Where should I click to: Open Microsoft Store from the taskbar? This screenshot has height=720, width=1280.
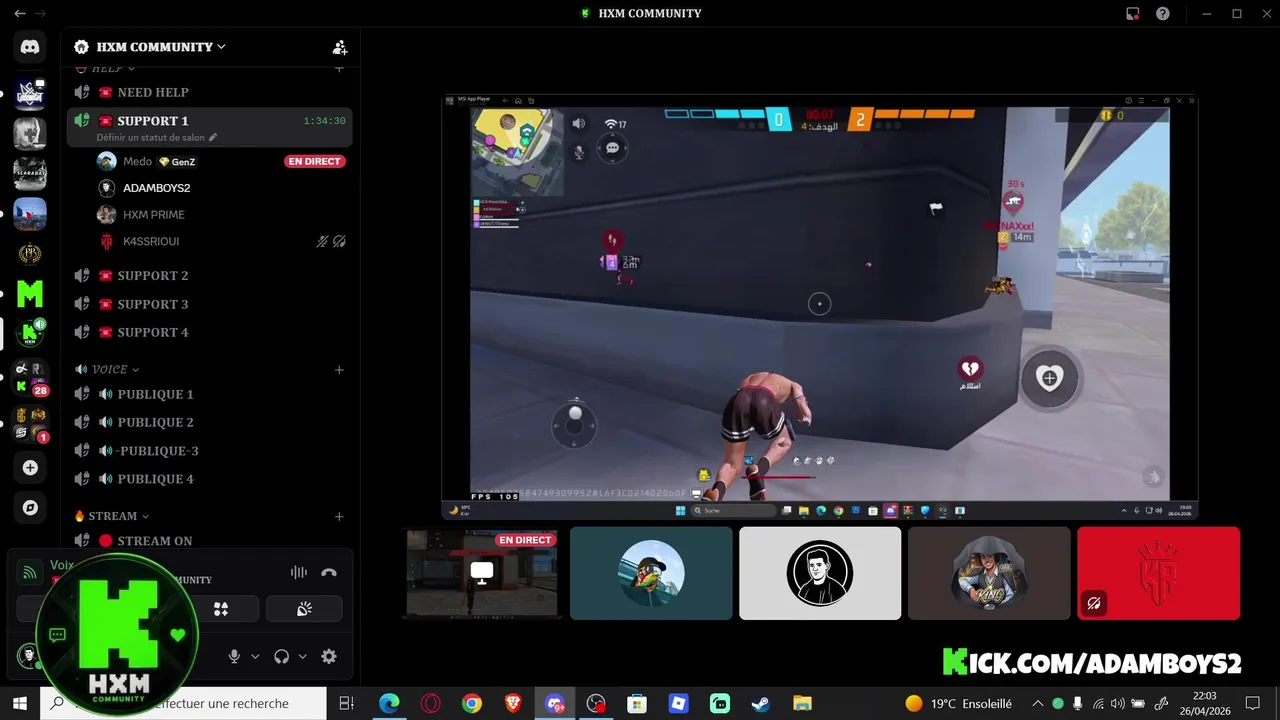coord(637,704)
